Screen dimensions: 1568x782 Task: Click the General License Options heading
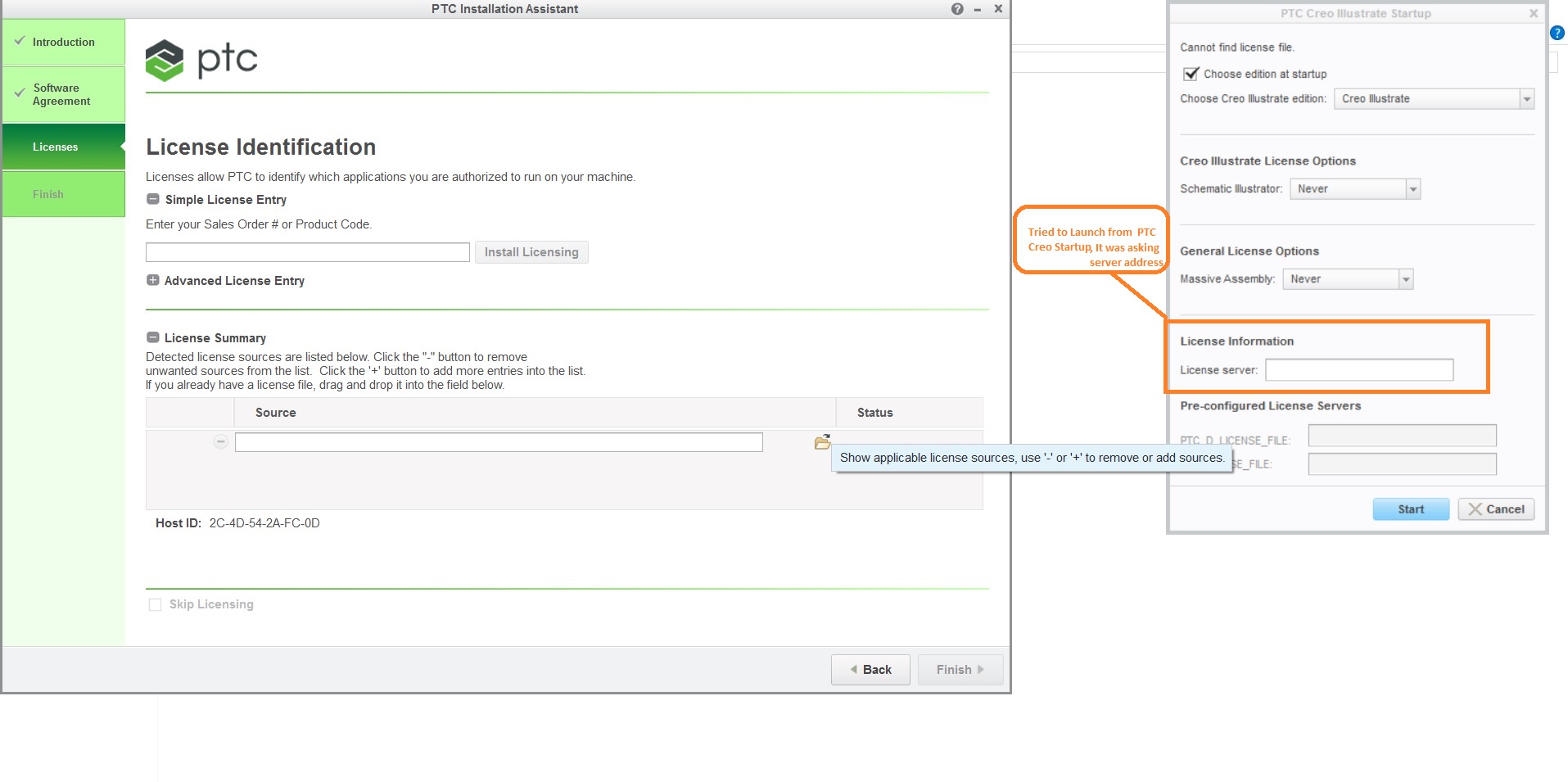(x=1249, y=251)
